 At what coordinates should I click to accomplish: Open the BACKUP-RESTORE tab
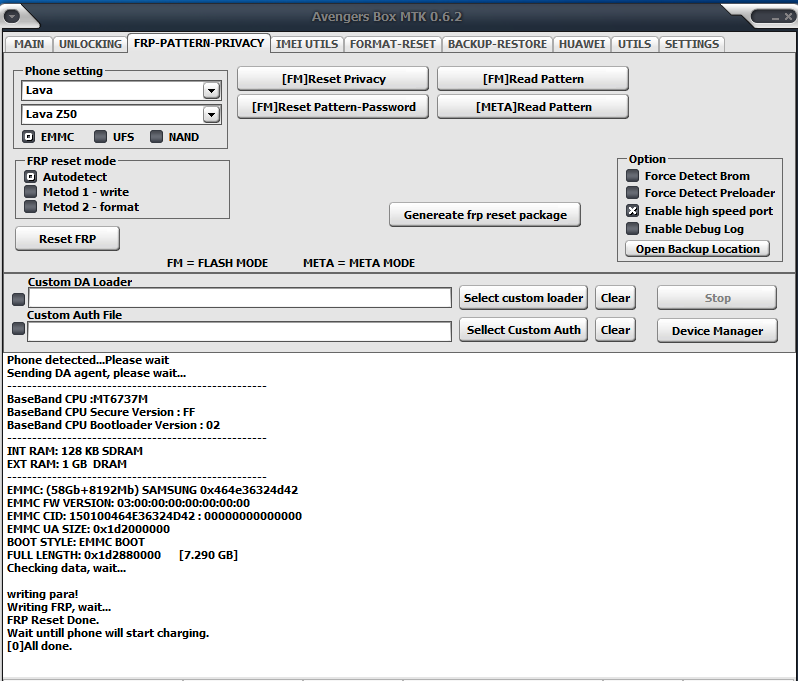(x=497, y=44)
